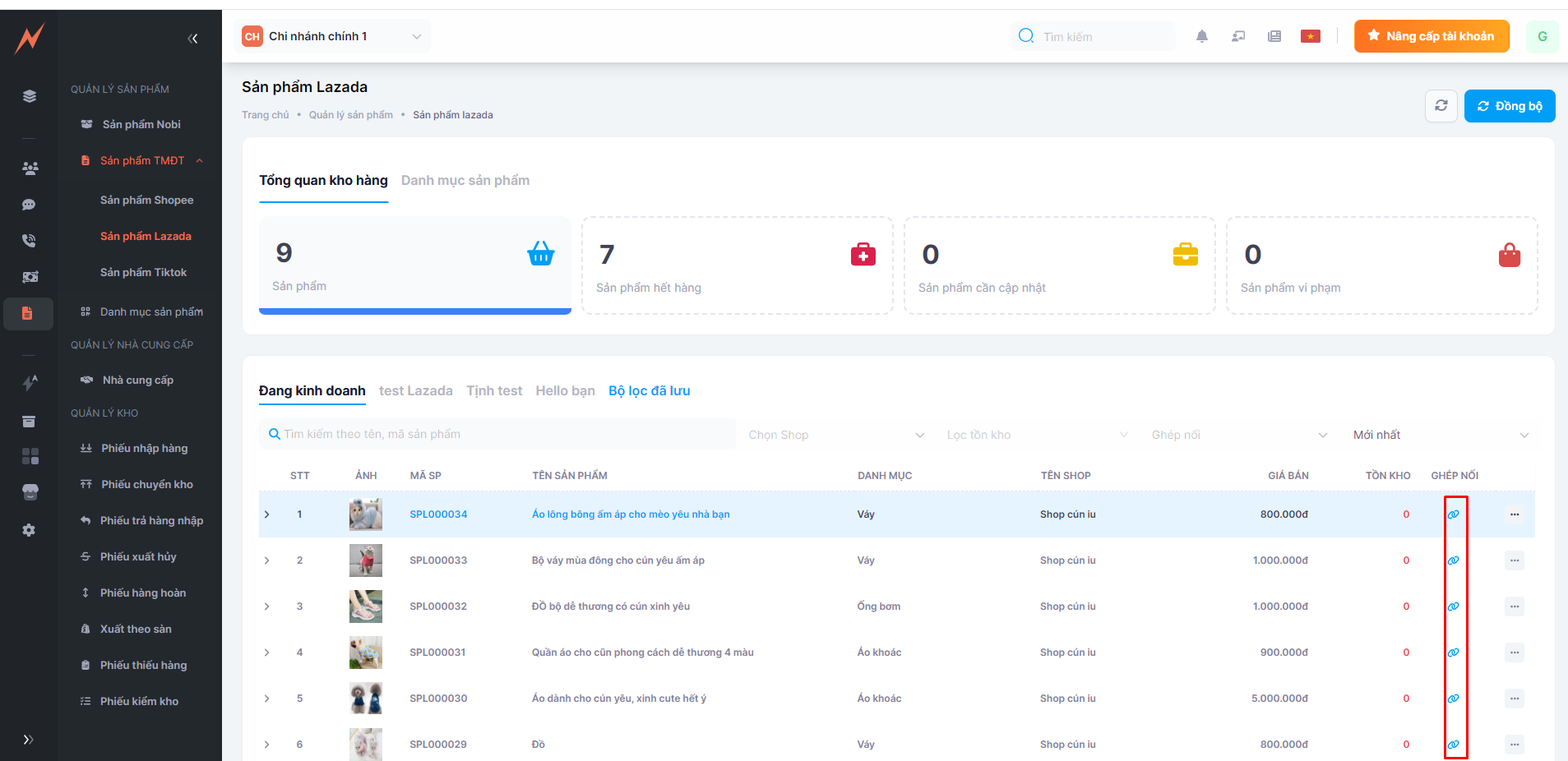Click link icon for product SPL000034
1568x761 pixels.
[1453, 514]
